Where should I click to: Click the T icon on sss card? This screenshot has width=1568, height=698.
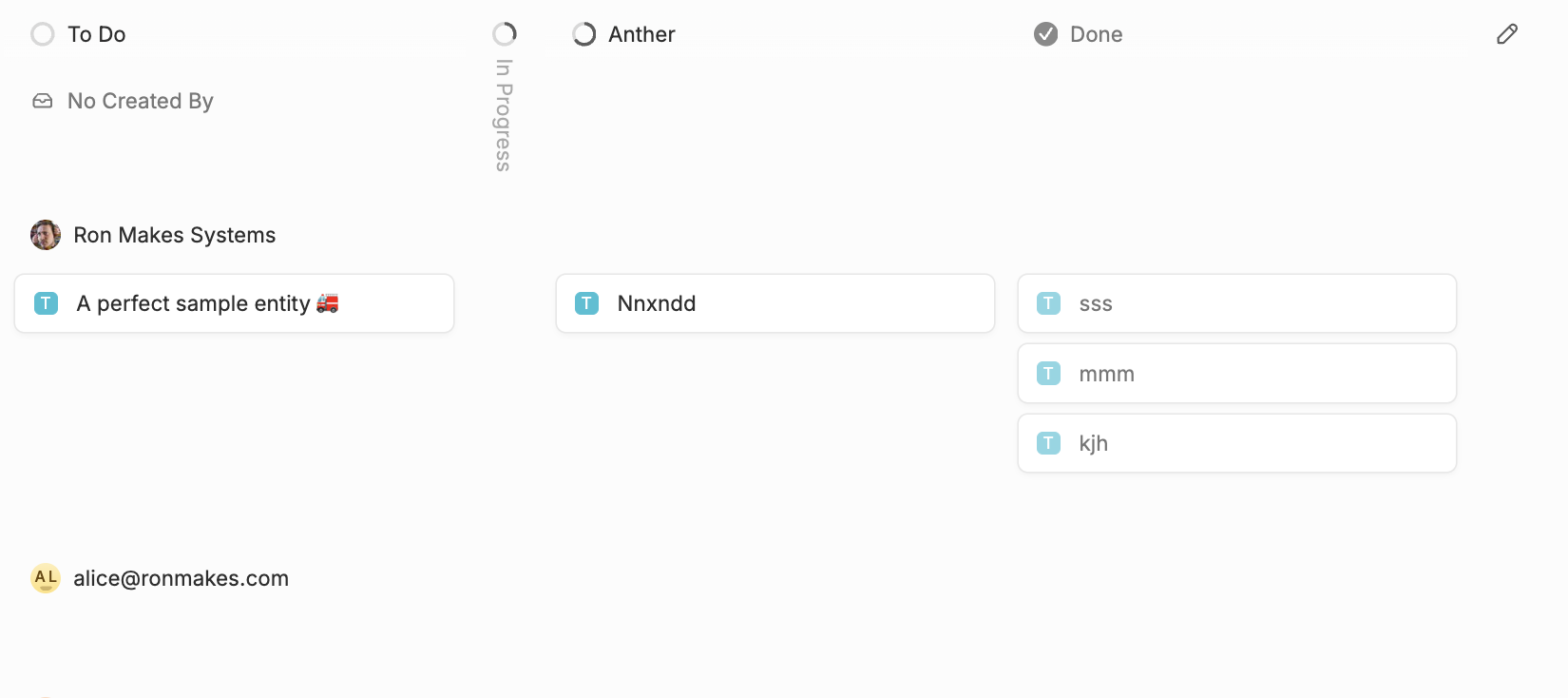point(1048,303)
